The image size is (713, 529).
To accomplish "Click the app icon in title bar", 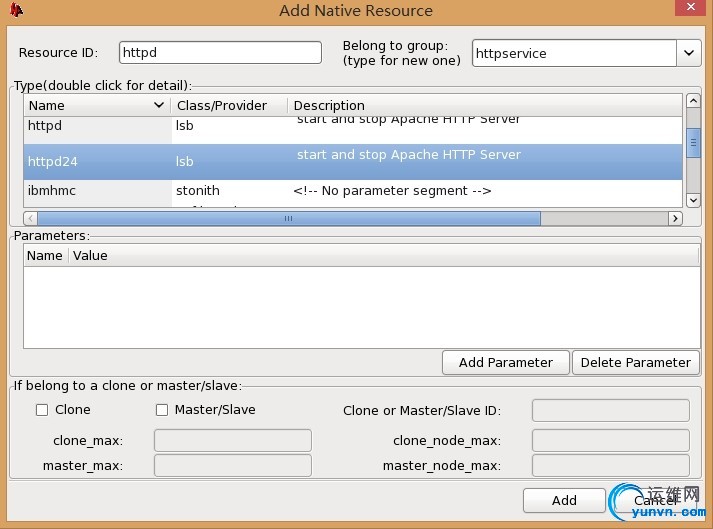I will pos(16,10).
